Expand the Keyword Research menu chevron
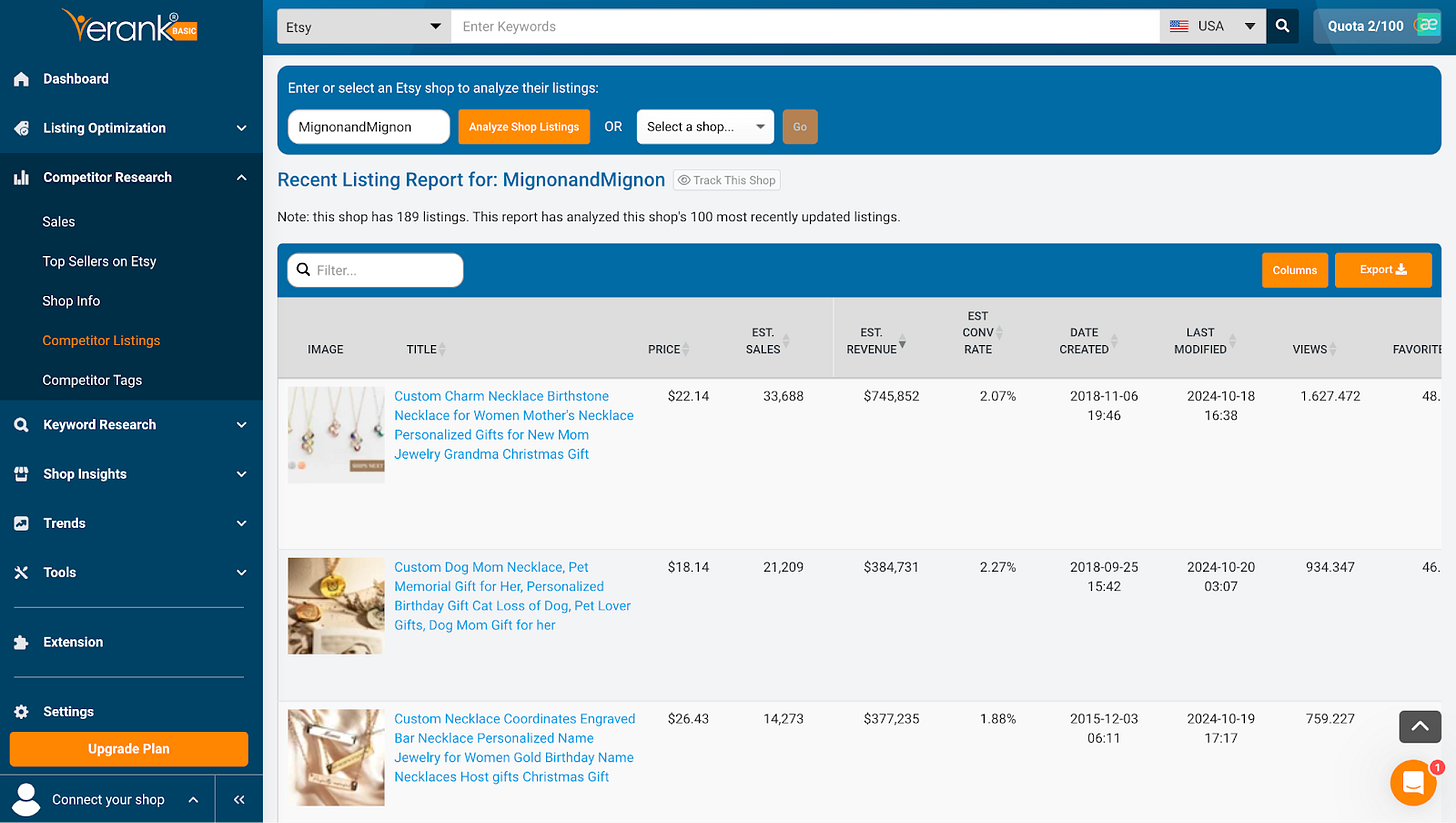 [x=241, y=425]
